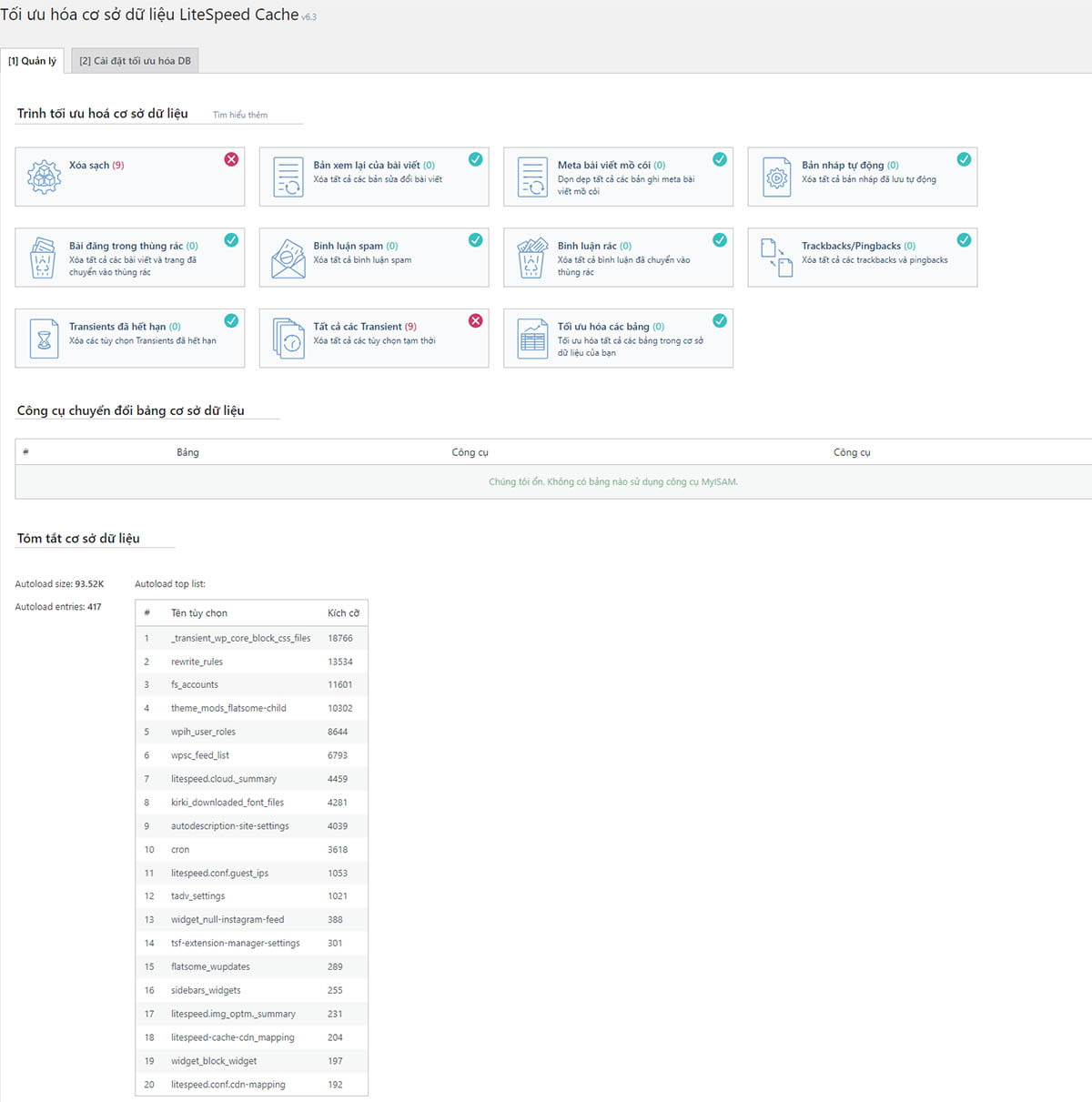The height and width of the screenshot is (1102, 1092).
Task: Click Bản nháp tự động (0) title
Action: (850, 166)
